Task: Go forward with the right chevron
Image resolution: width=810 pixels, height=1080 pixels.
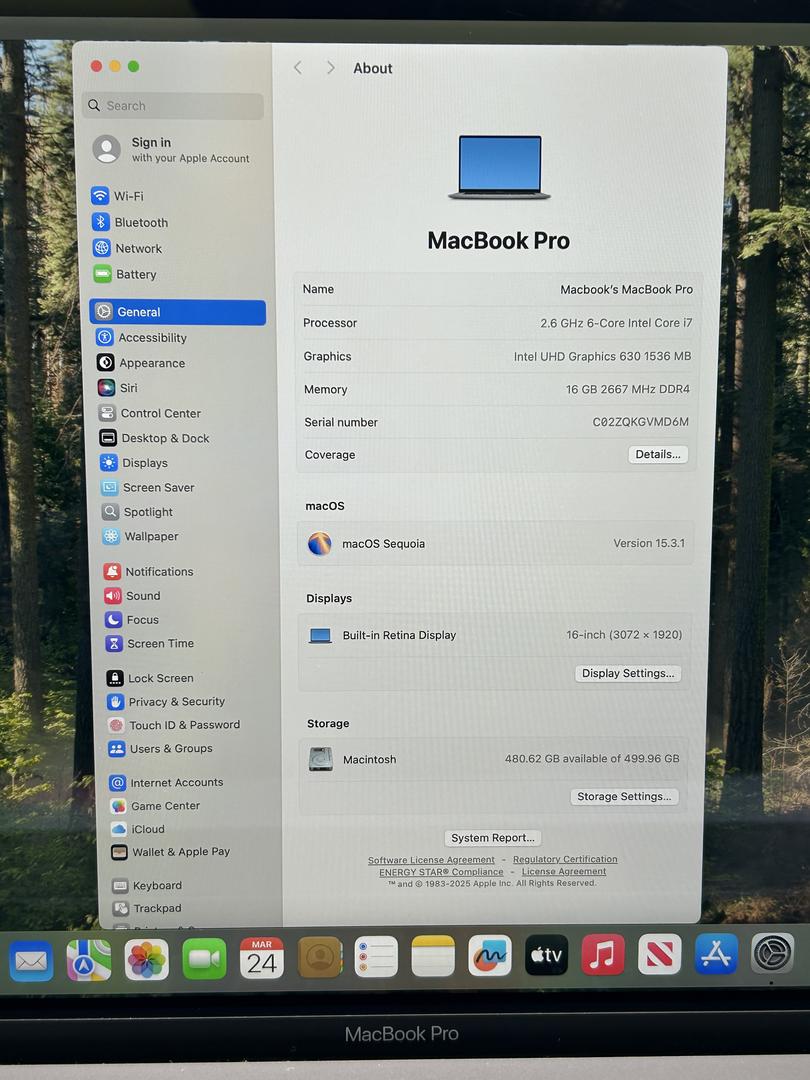Action: click(x=331, y=68)
